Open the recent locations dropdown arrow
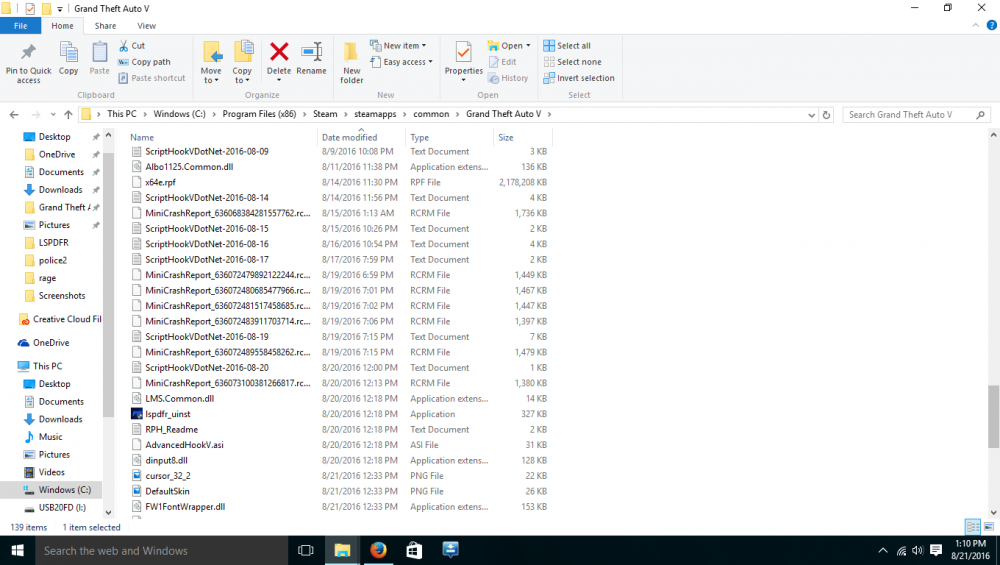 click(53, 115)
